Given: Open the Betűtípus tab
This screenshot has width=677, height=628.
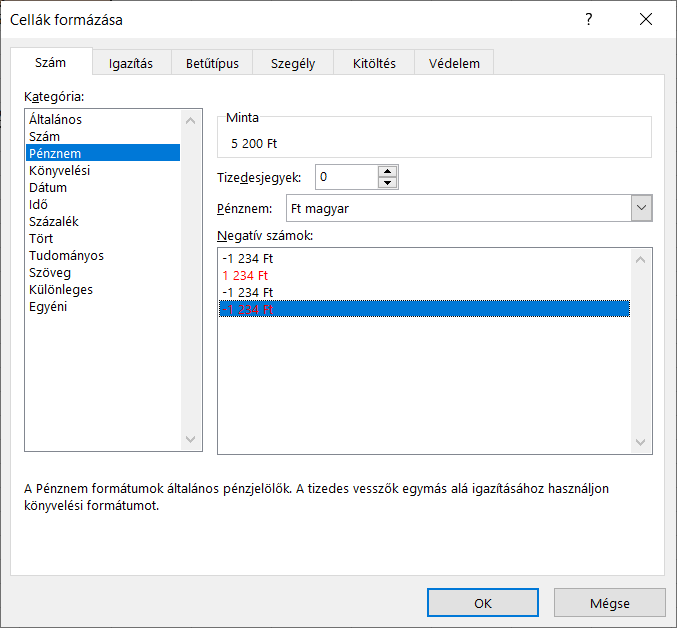Looking at the screenshot, I should 212,63.
